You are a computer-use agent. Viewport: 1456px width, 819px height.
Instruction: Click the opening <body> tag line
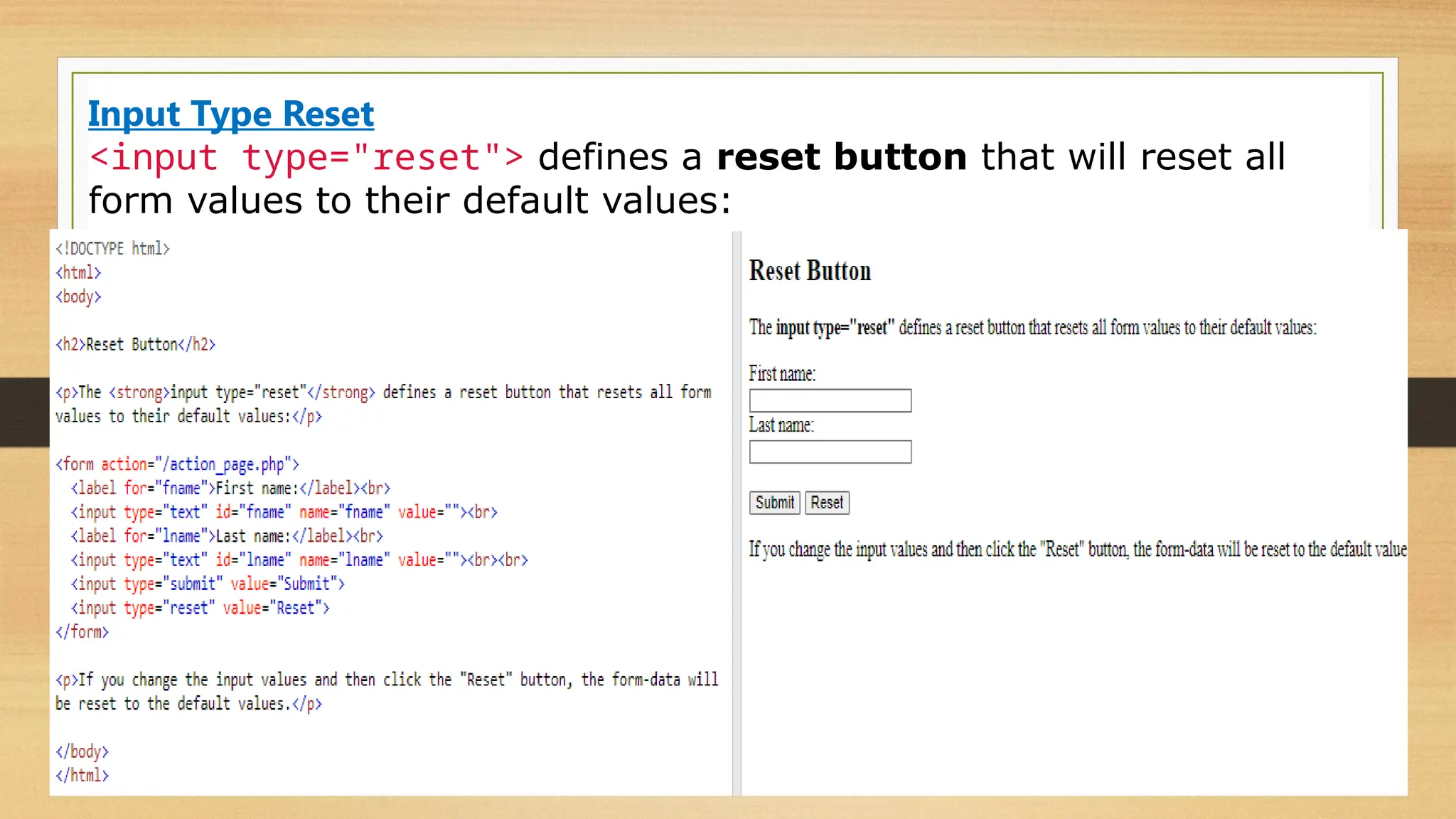pyautogui.click(x=78, y=296)
